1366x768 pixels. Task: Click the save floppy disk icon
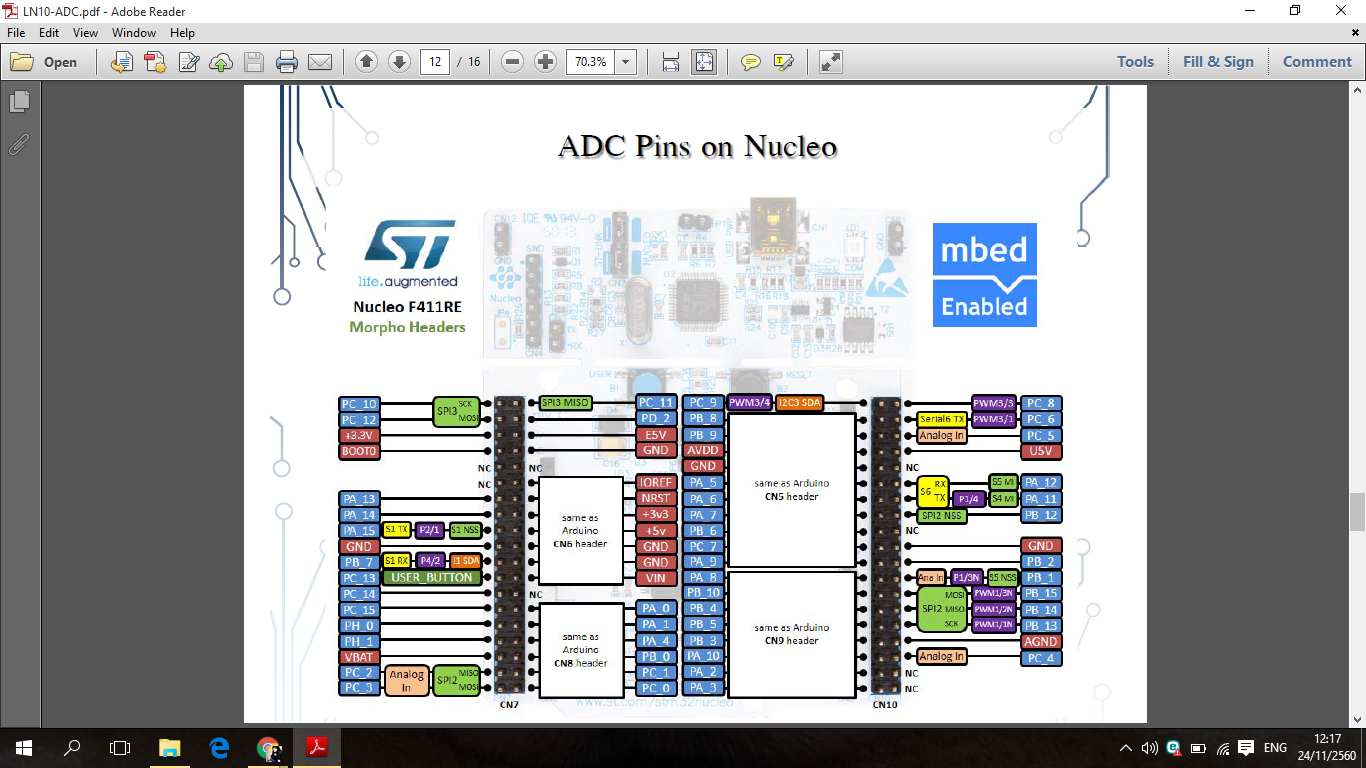254,62
